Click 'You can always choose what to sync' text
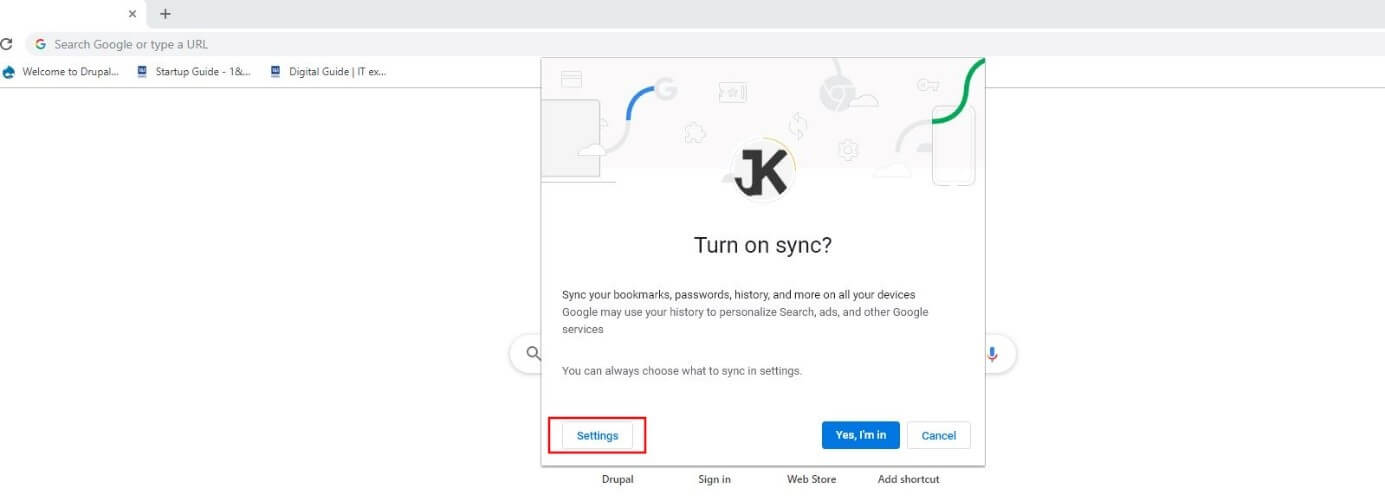The width and height of the screenshot is (1385, 501). pos(681,371)
